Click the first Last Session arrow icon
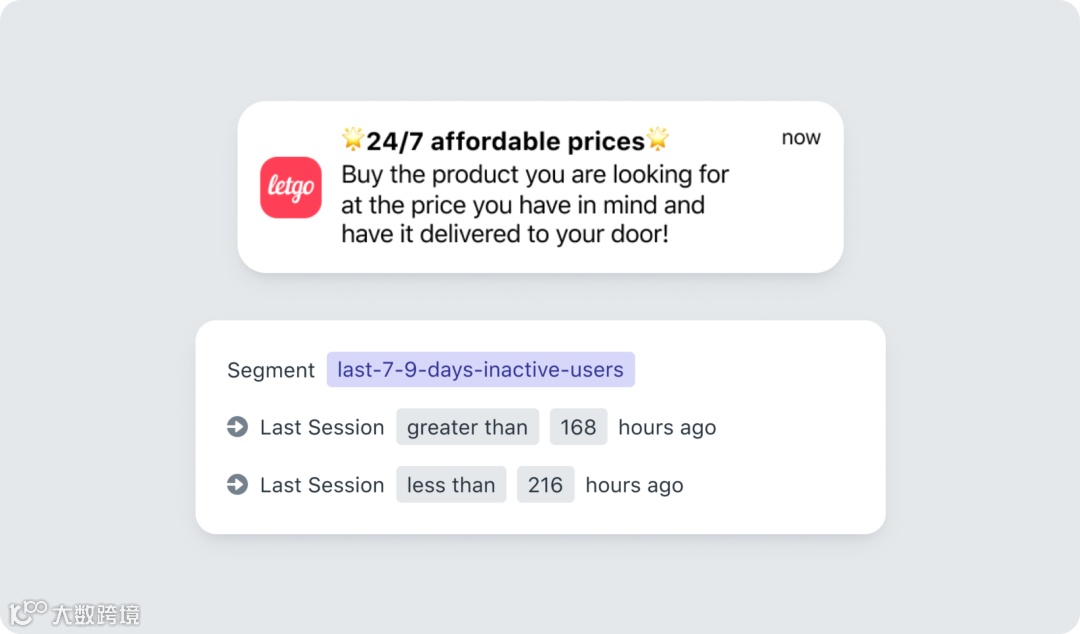 [x=237, y=427]
